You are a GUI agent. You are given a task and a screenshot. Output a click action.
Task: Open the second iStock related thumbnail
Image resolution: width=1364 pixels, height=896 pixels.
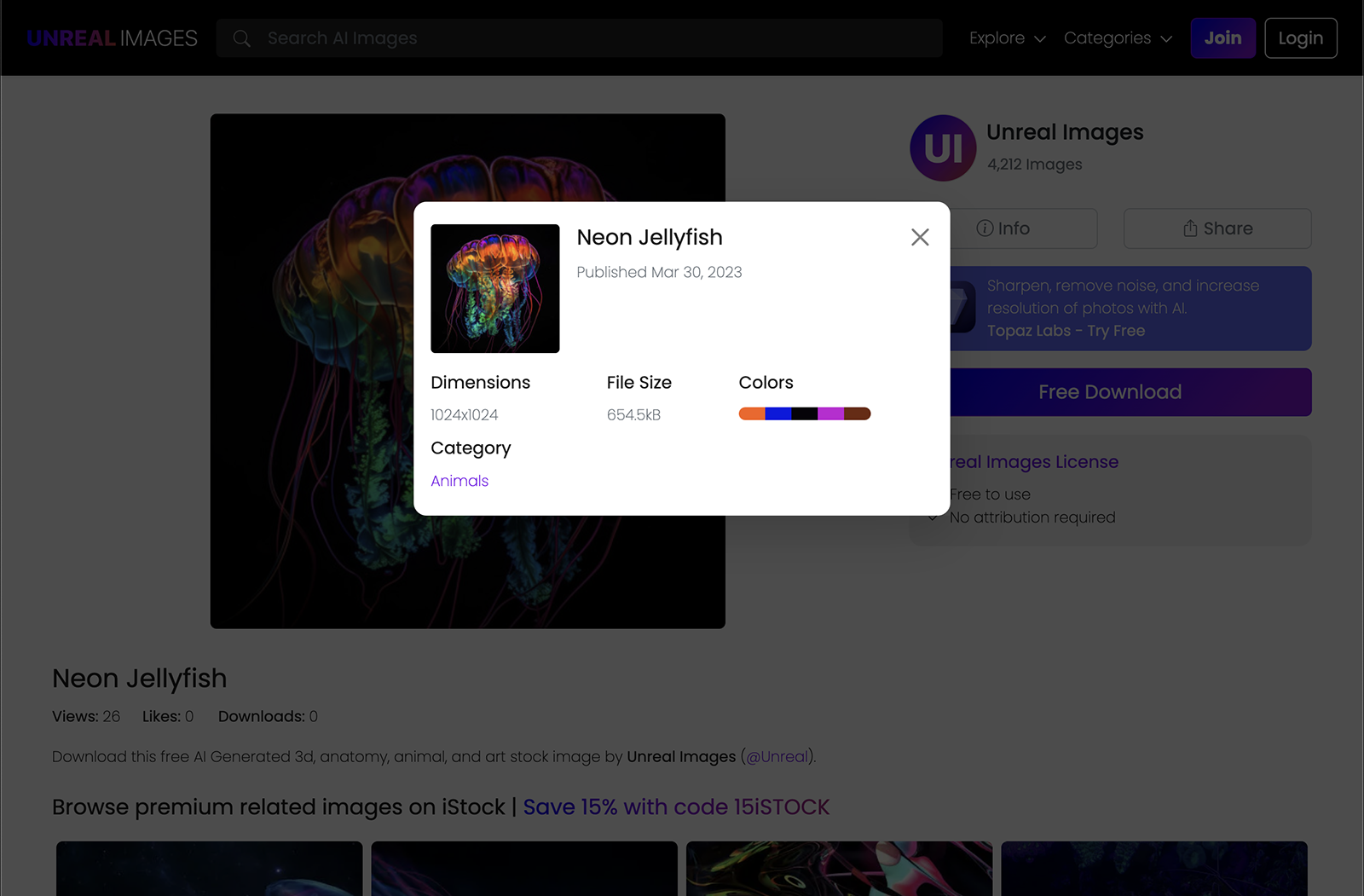click(524, 869)
